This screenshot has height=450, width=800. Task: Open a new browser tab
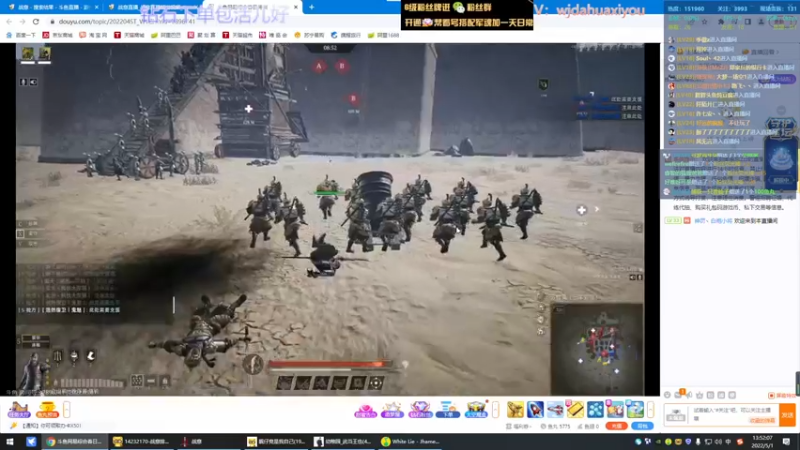pos(312,7)
